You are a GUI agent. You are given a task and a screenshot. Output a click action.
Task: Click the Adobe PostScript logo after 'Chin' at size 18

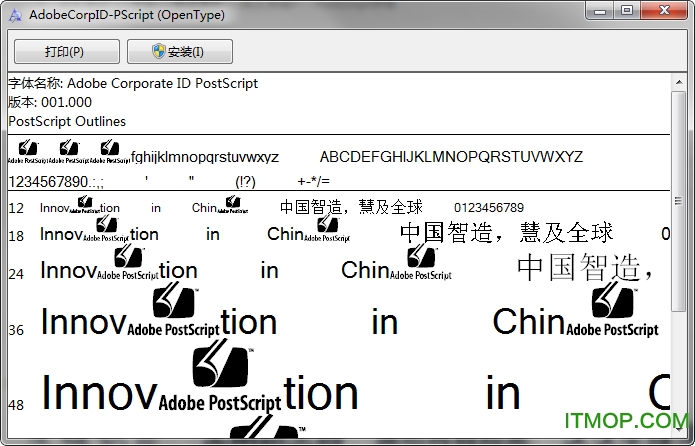327,228
